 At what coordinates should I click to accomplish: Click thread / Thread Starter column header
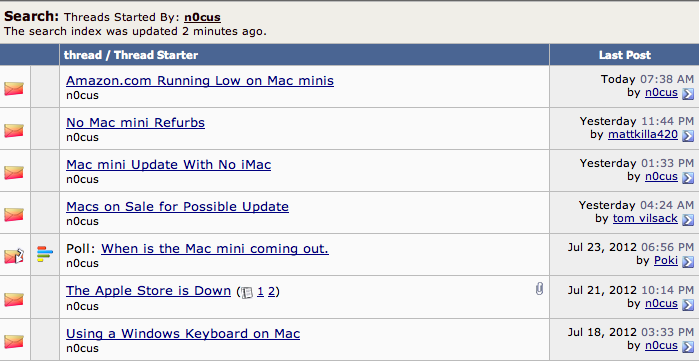coord(131,55)
